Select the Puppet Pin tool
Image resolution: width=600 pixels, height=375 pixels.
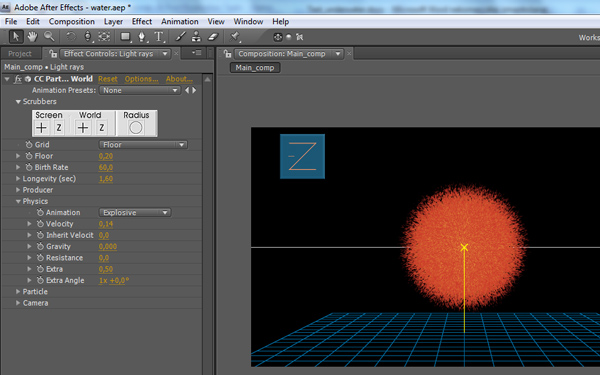pos(234,37)
